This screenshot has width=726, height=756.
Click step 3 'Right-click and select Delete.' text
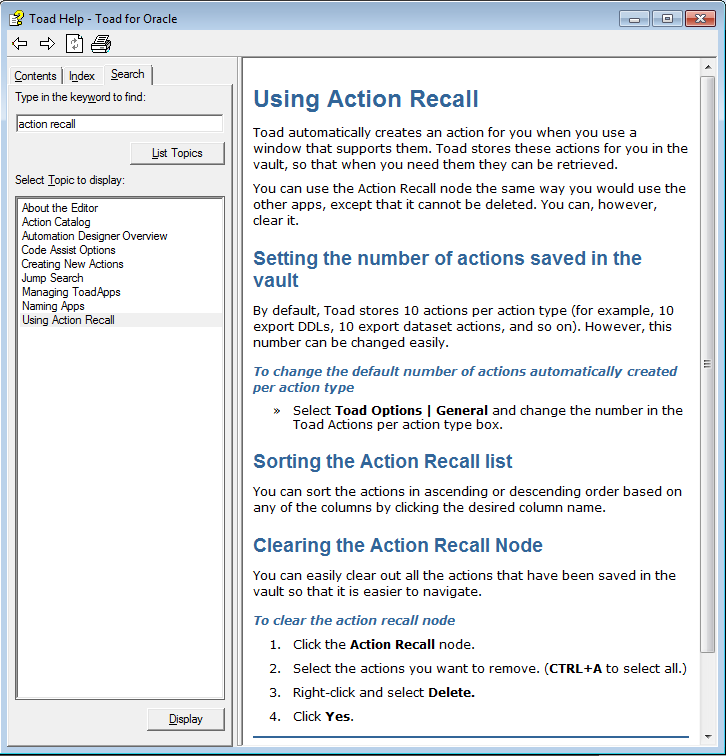point(384,692)
